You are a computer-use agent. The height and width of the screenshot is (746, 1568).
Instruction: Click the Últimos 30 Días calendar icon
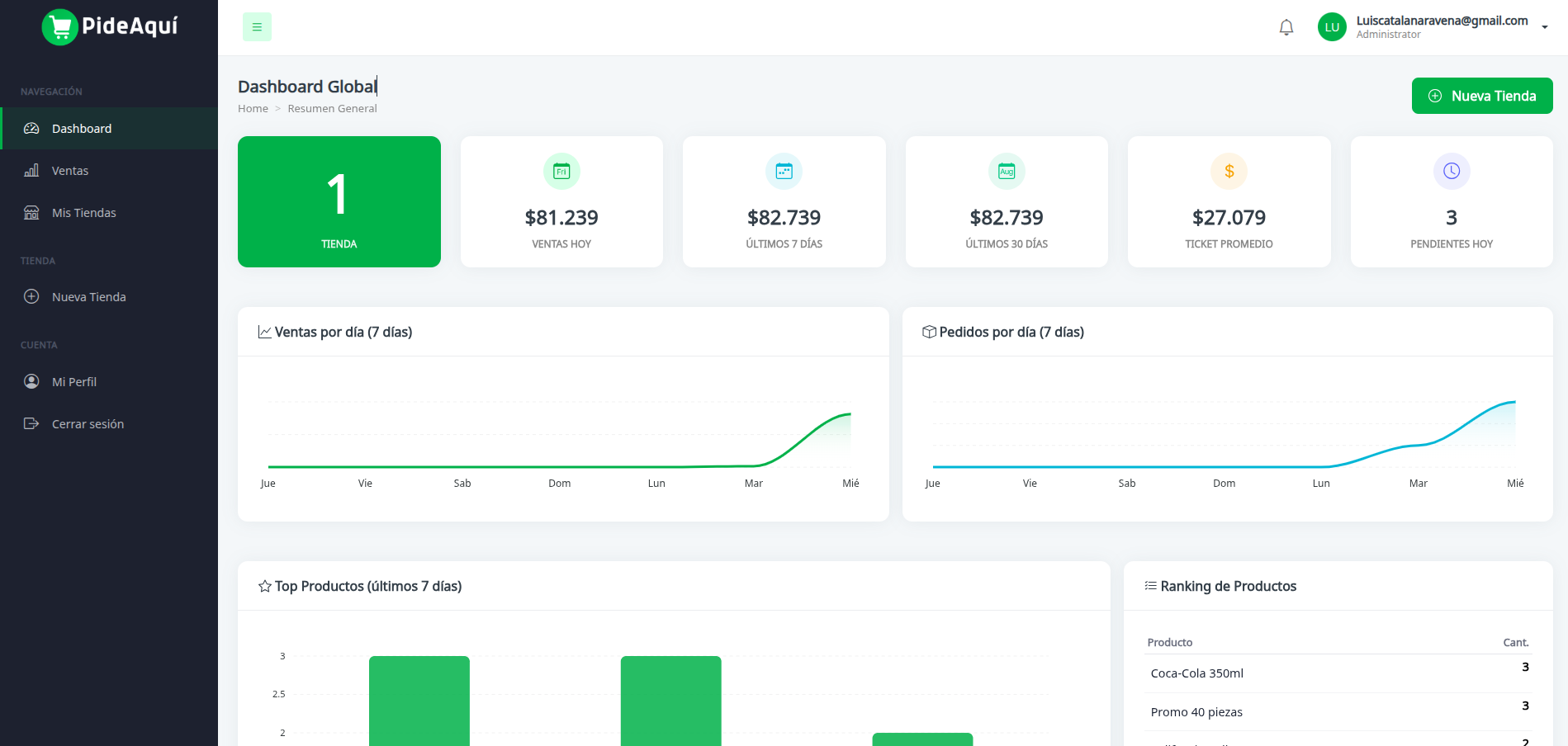[1007, 172]
